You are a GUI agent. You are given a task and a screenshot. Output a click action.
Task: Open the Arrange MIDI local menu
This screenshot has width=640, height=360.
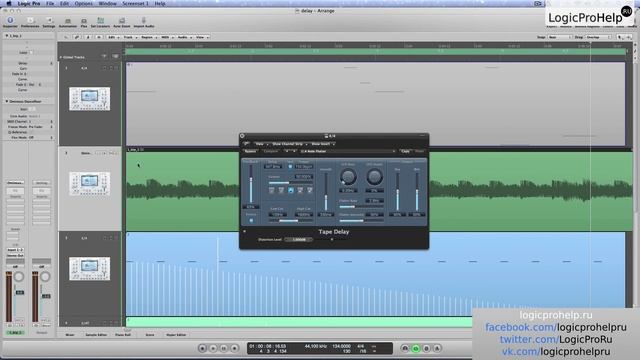[x=167, y=37]
